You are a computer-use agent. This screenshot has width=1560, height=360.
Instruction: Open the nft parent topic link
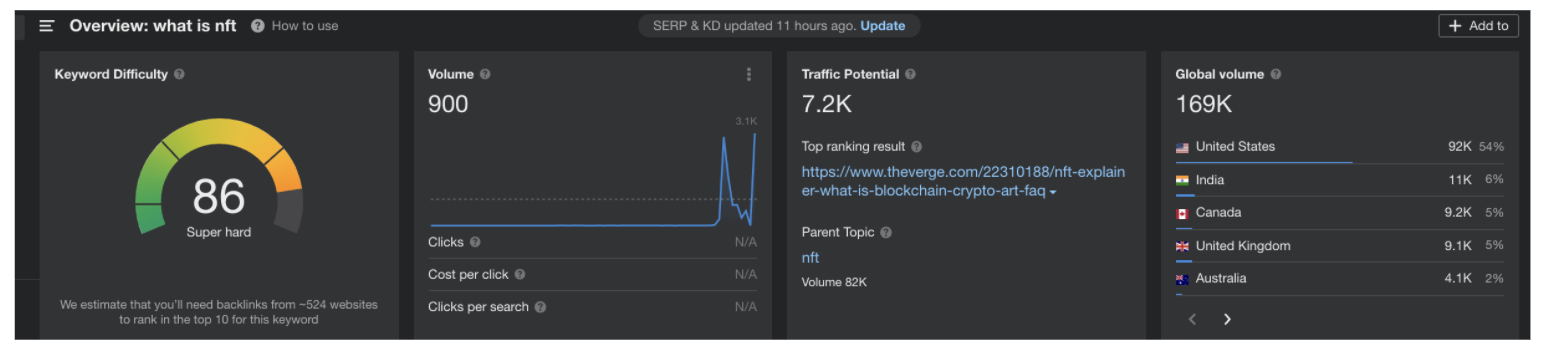[x=810, y=257]
